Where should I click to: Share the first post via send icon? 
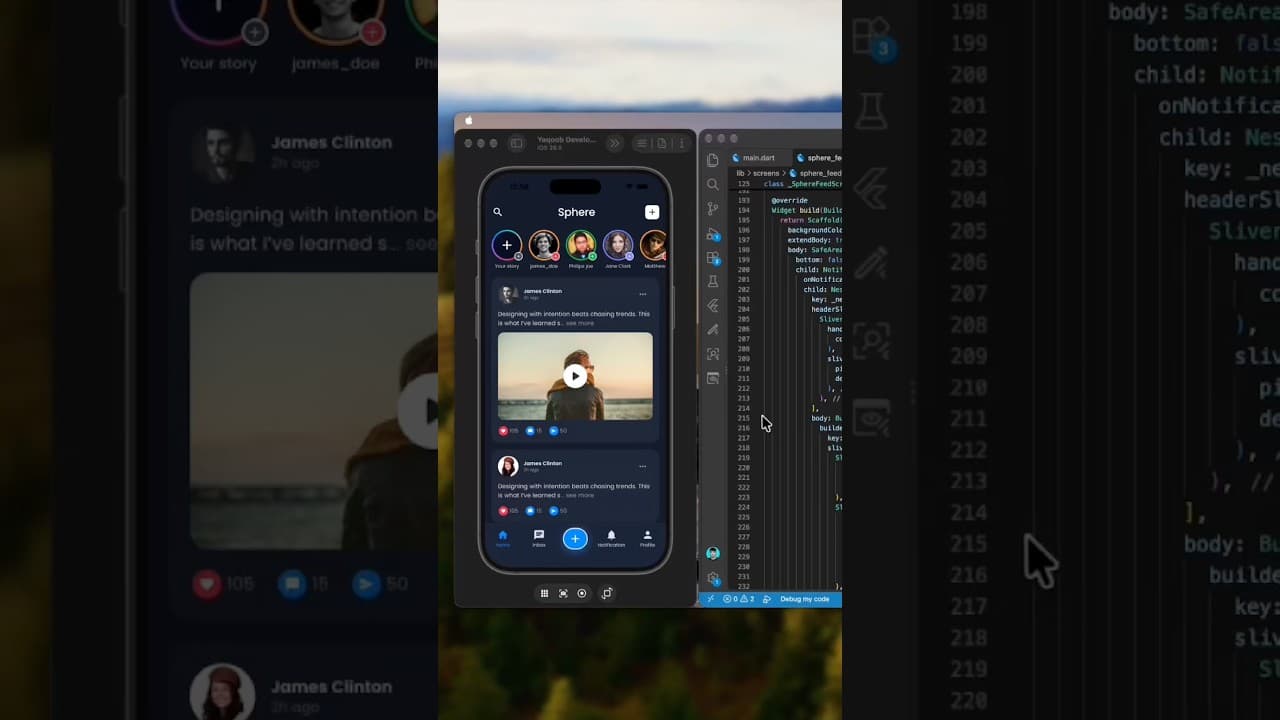coord(553,431)
